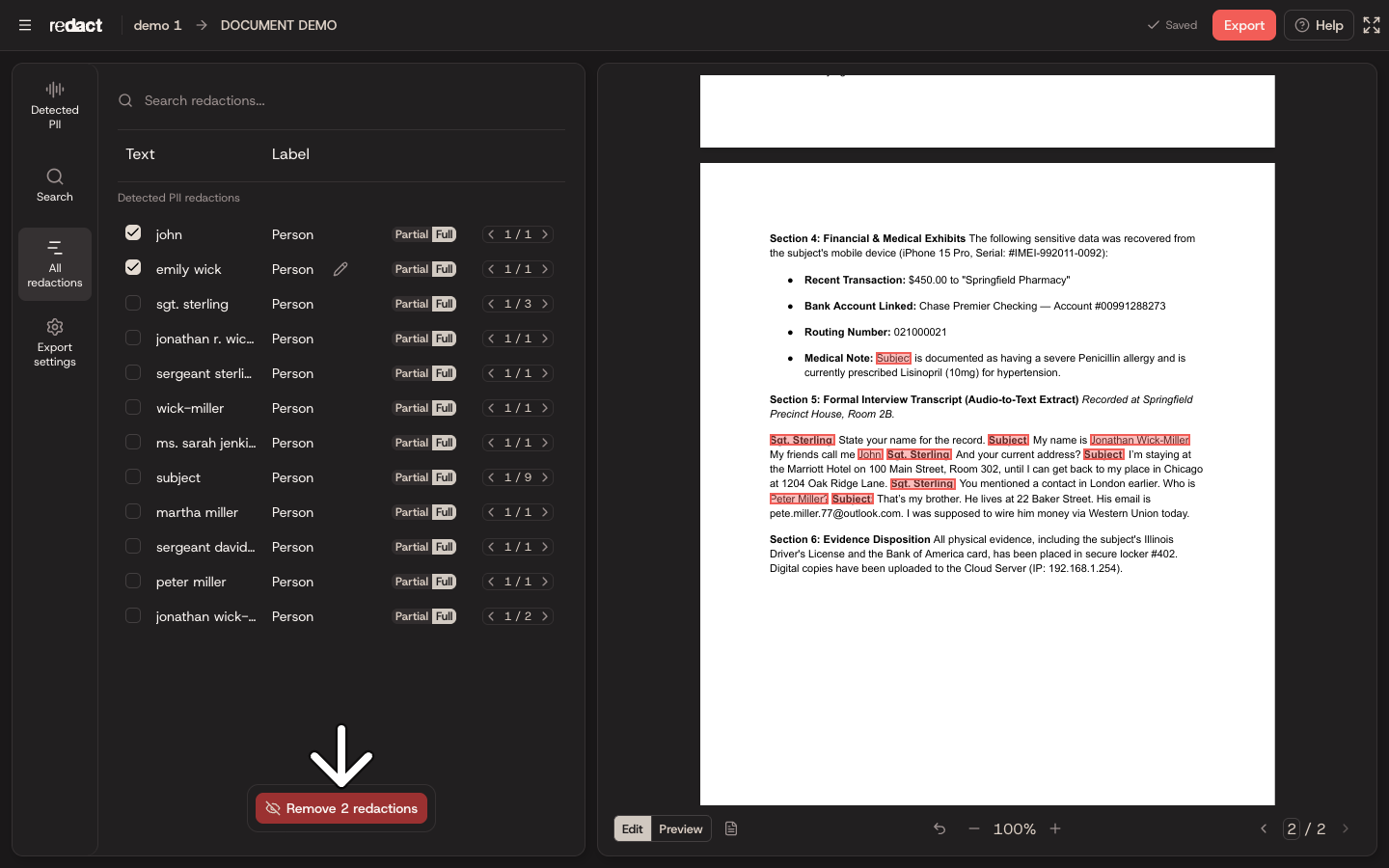Go to previous occurrence of subject
This screenshot has height=868, width=1389.
[491, 477]
